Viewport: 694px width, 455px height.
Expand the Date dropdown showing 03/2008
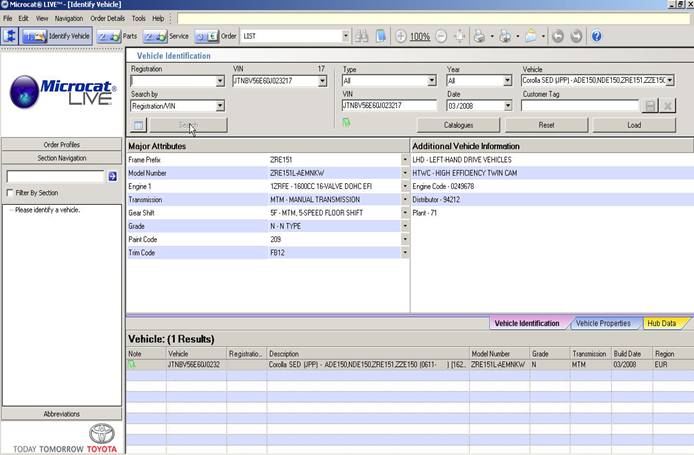(508, 106)
